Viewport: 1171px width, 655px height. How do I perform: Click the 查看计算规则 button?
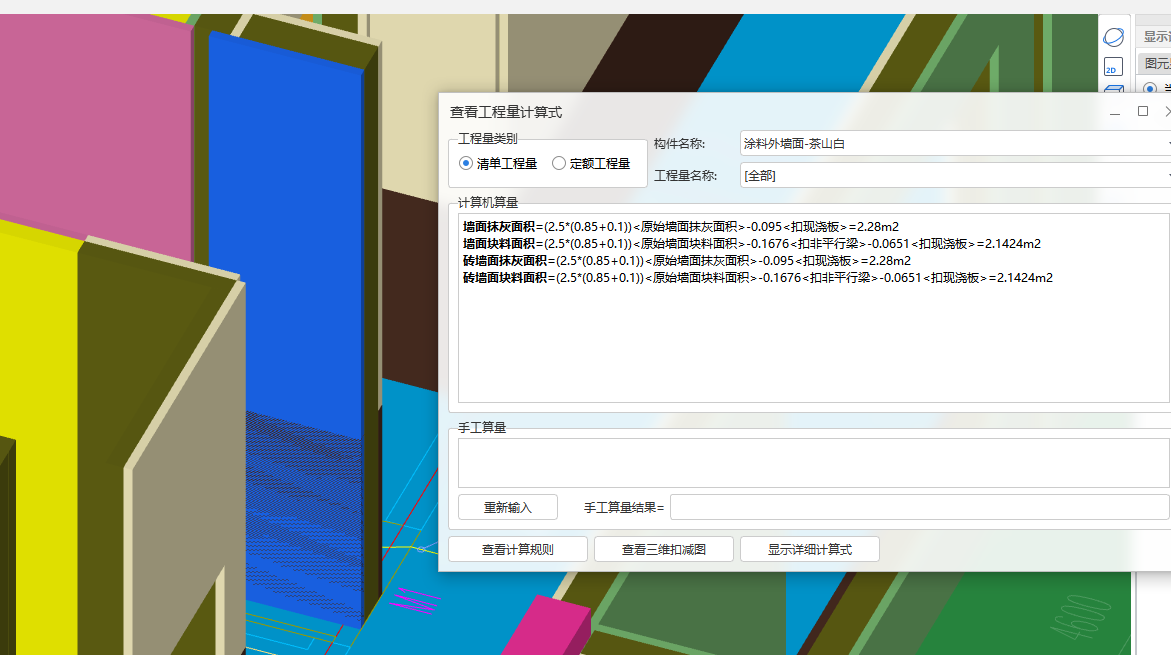pyautogui.click(x=518, y=550)
